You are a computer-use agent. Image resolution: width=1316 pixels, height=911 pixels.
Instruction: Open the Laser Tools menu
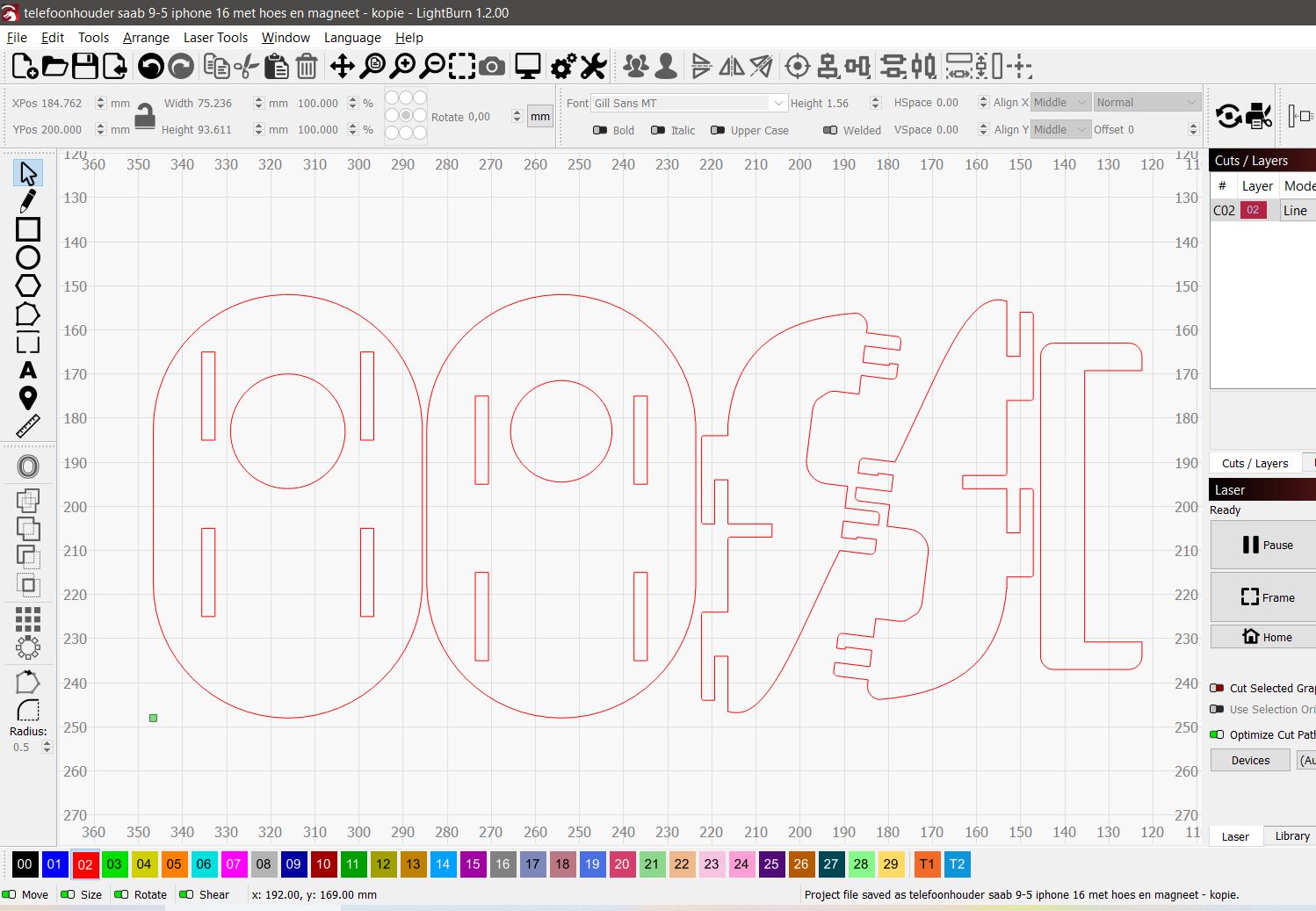pyautogui.click(x=215, y=38)
